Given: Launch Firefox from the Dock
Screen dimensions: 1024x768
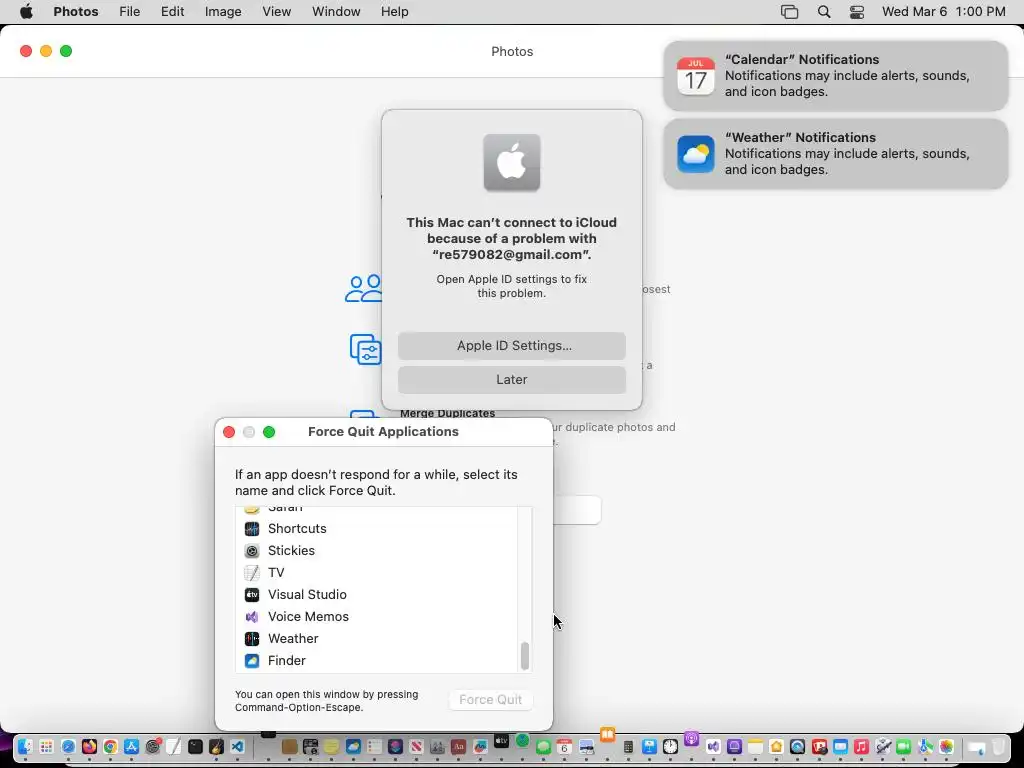Looking at the screenshot, I should tap(89, 746).
